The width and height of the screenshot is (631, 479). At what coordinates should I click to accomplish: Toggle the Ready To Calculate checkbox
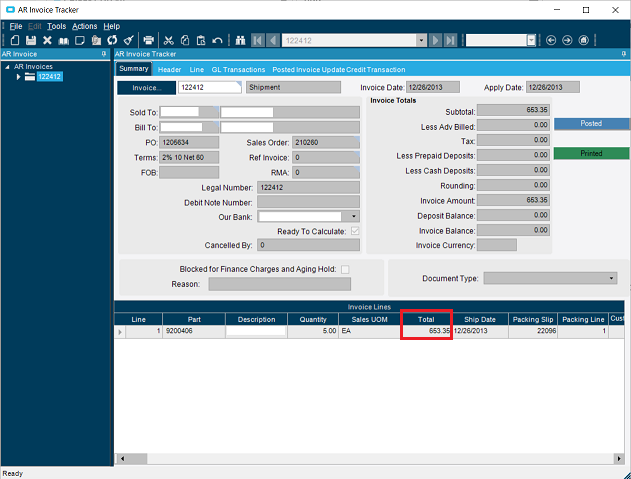coord(355,231)
